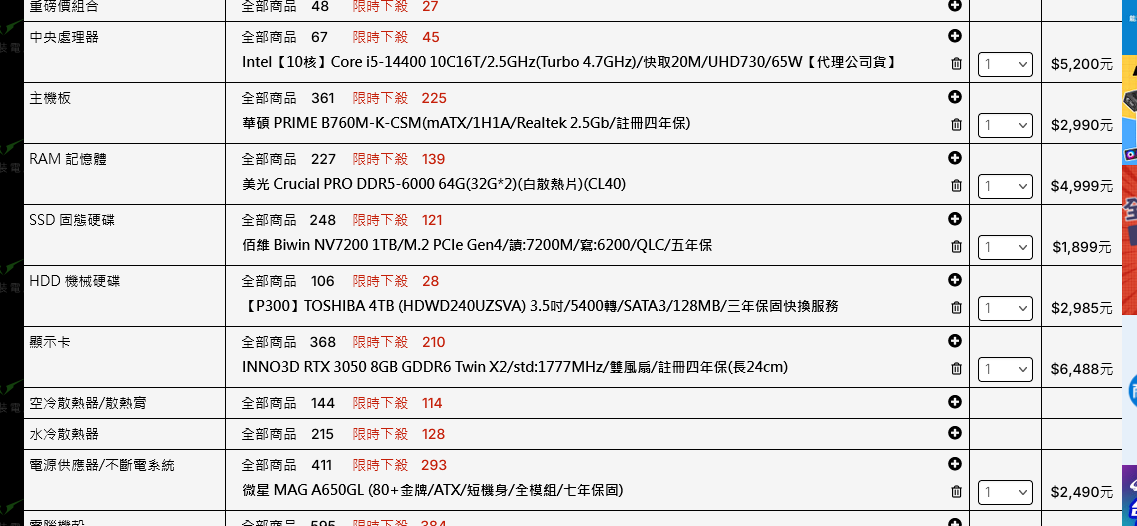The height and width of the screenshot is (526, 1137).
Task: Expand the 中央處理器 row plus icon
Action: coord(954,36)
